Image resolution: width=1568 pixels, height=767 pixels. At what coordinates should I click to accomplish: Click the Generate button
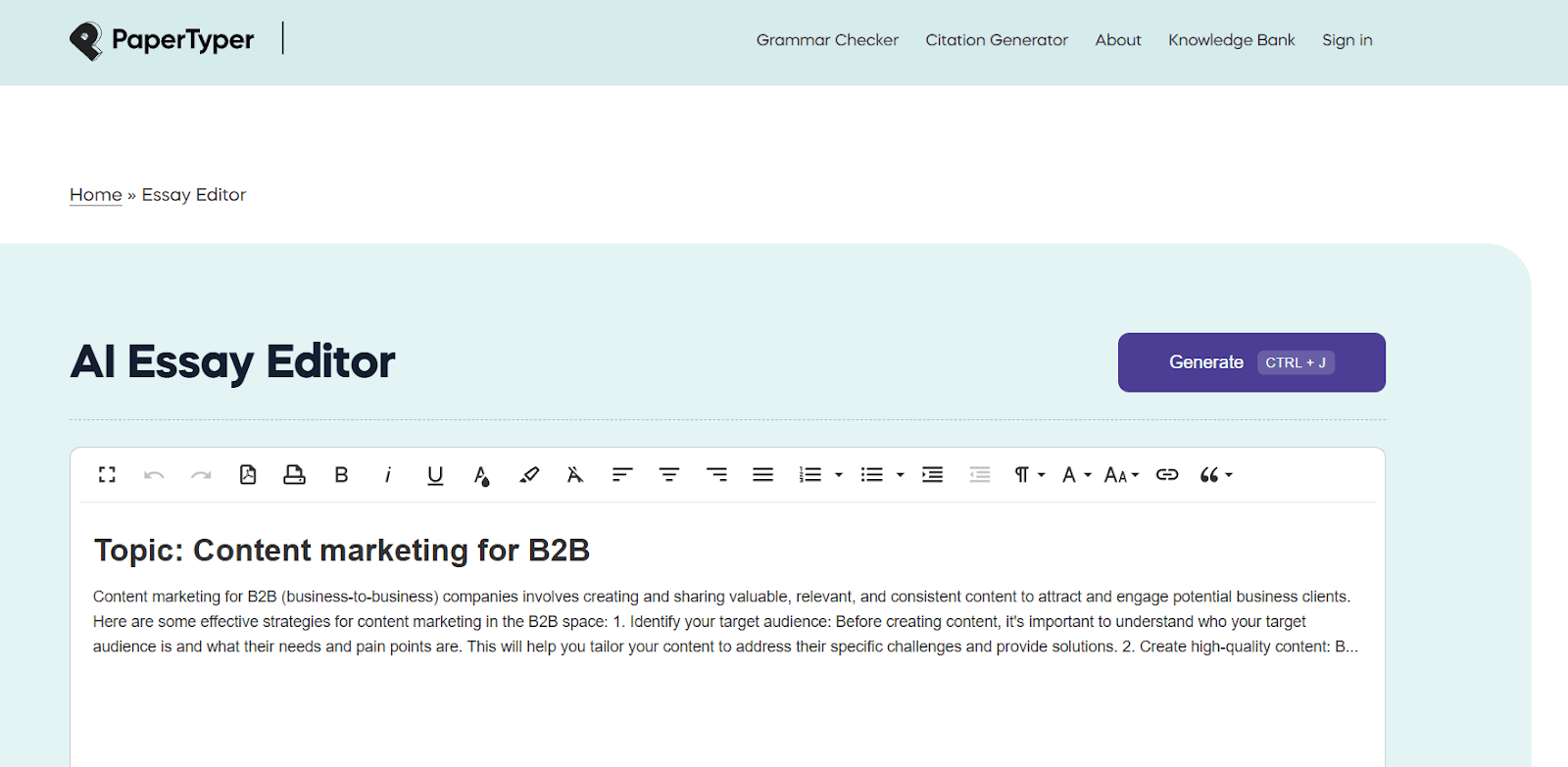pos(1251,362)
